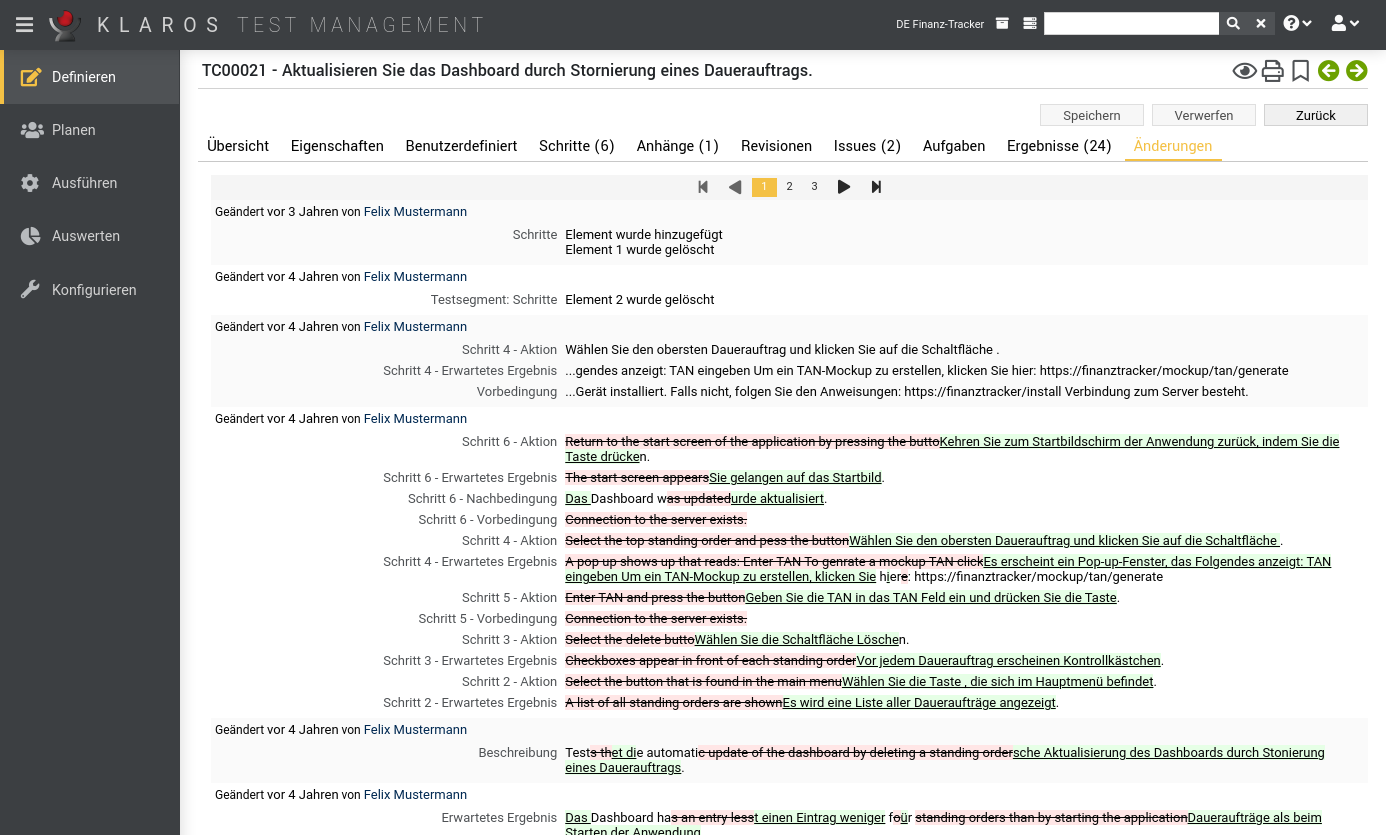Select the Änderungen tab
Image resolution: width=1386 pixels, height=835 pixels.
1173,146
